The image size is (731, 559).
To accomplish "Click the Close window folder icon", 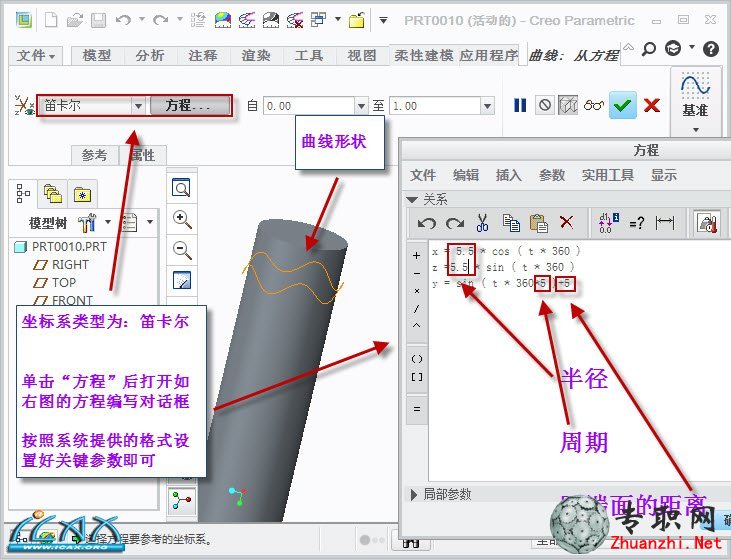I will 357,20.
